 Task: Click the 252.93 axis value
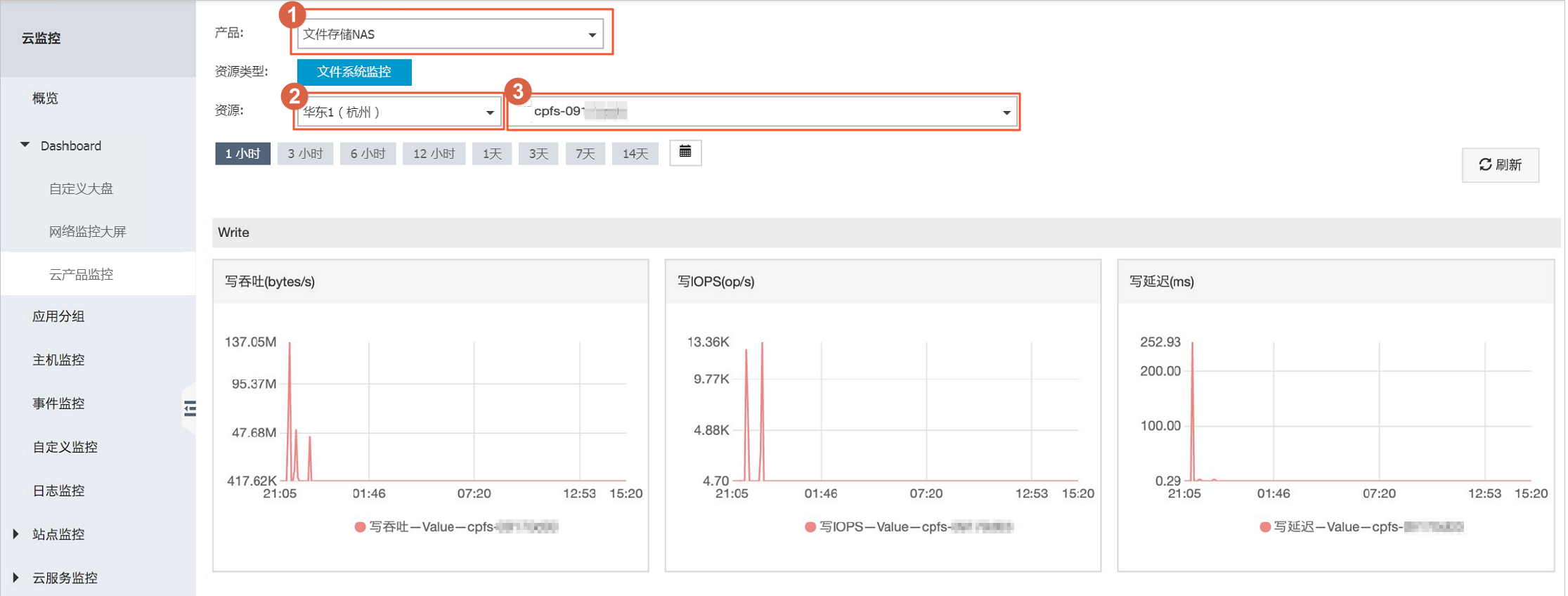[1160, 342]
